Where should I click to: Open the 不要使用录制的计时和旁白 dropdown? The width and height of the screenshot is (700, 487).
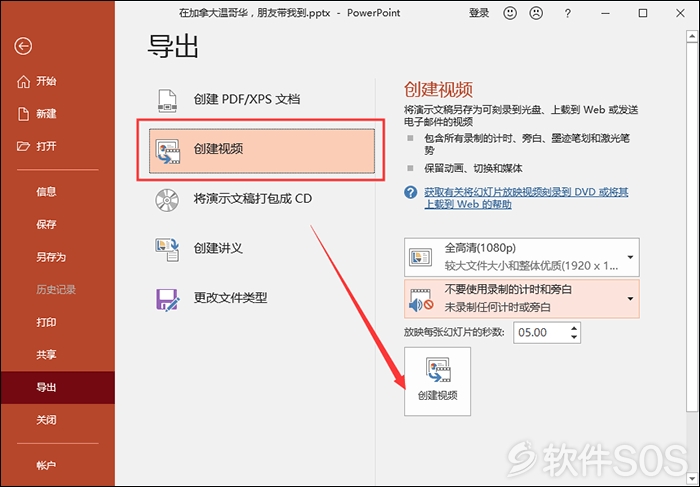[x=521, y=299]
